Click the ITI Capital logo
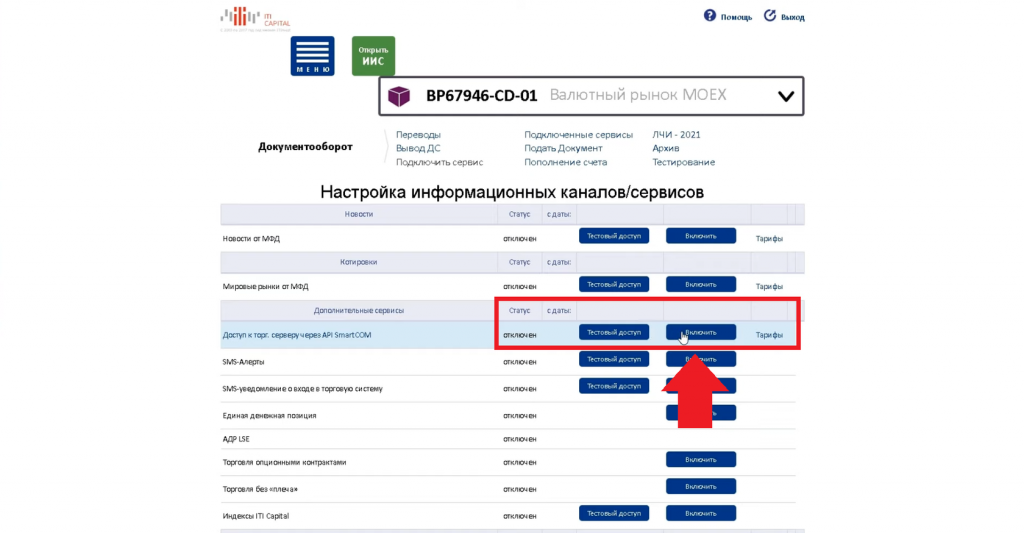 coord(255,18)
